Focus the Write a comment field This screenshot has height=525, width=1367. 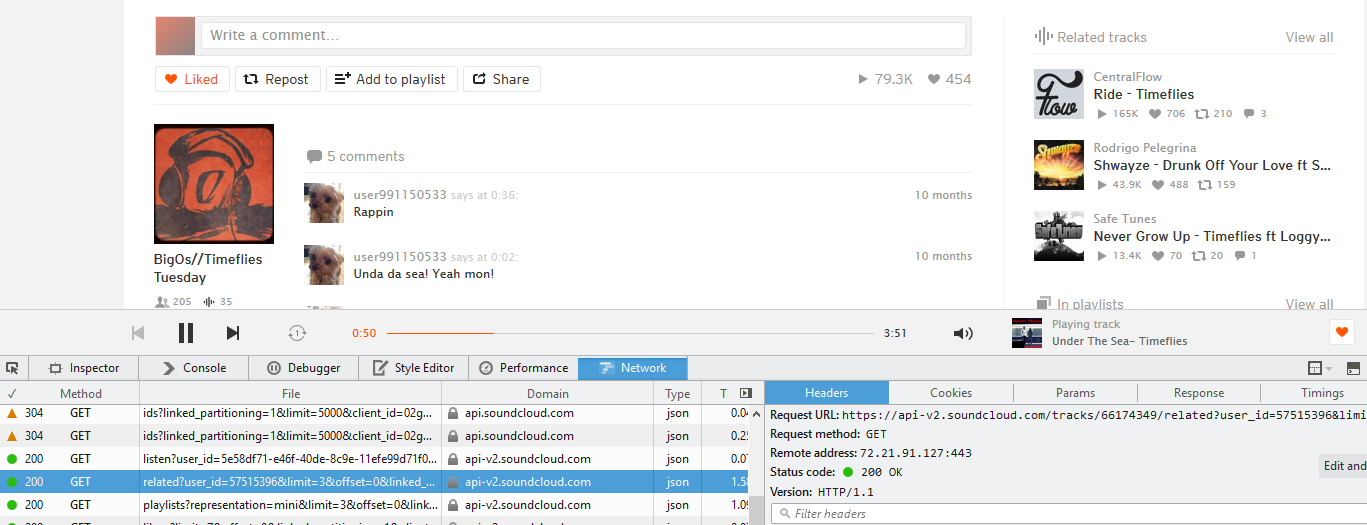pyautogui.click(x=583, y=35)
